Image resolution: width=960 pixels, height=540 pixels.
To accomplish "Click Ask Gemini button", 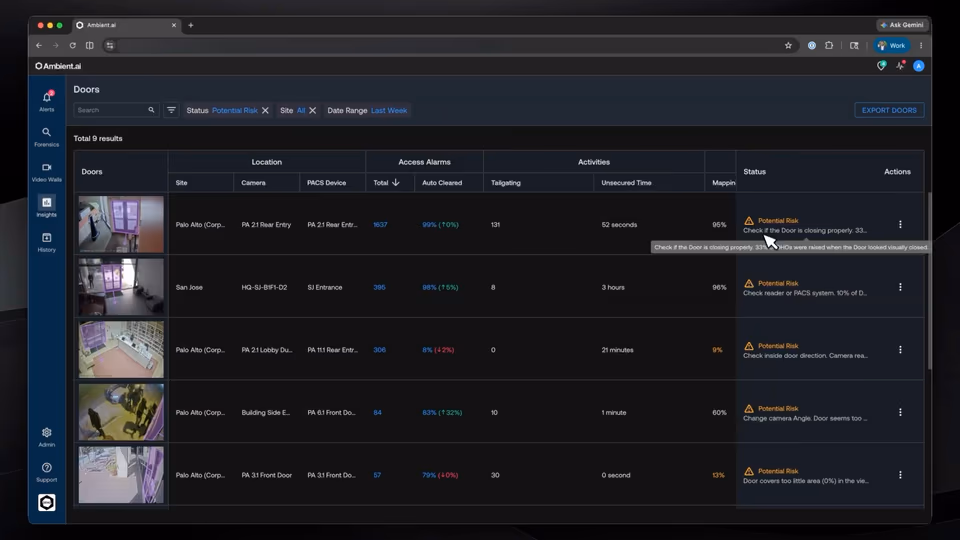I will pos(902,25).
